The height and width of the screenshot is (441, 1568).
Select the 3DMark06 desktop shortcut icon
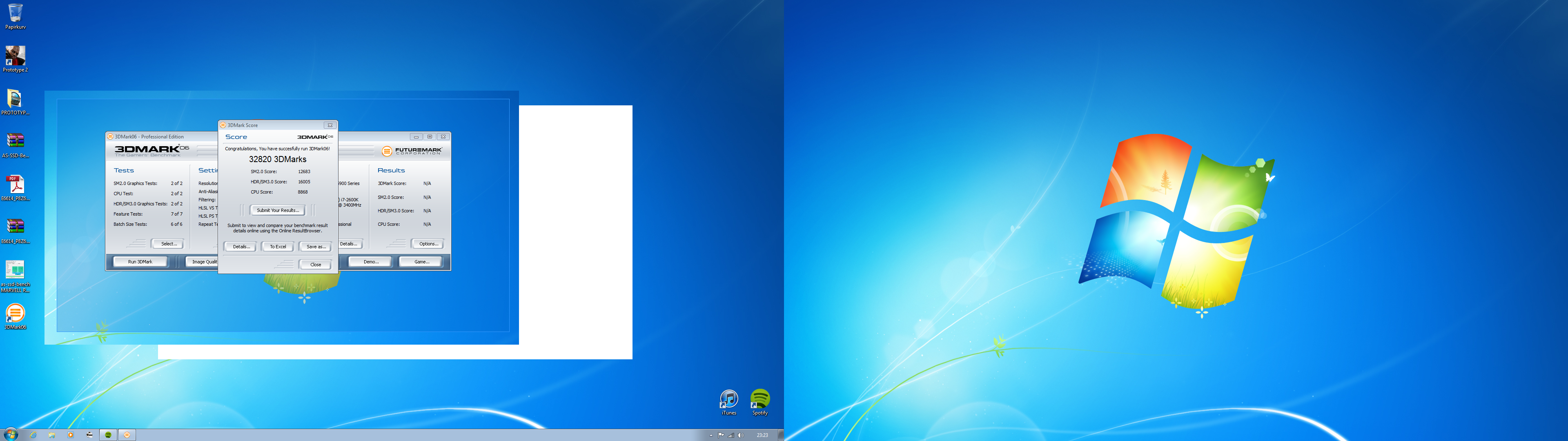[x=15, y=316]
